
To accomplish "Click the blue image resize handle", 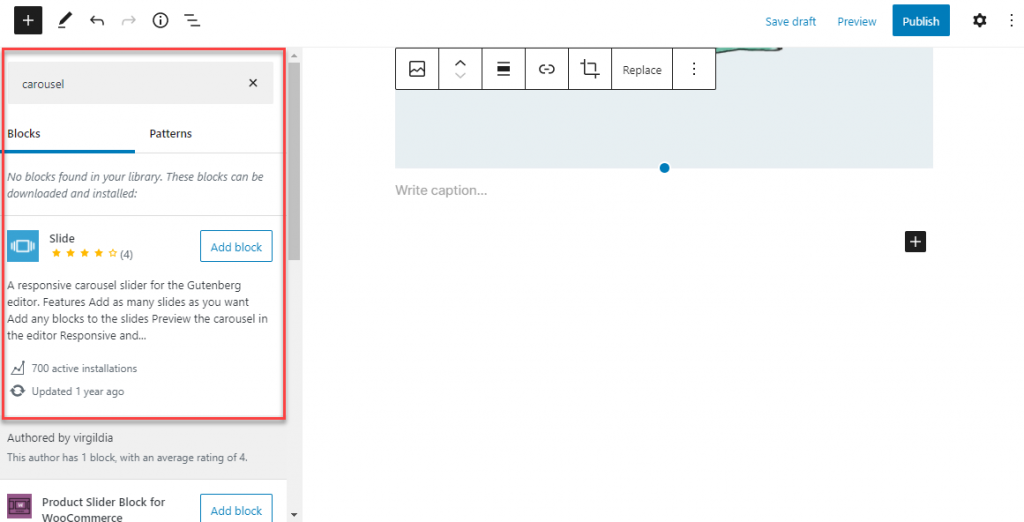I will click(x=664, y=168).
